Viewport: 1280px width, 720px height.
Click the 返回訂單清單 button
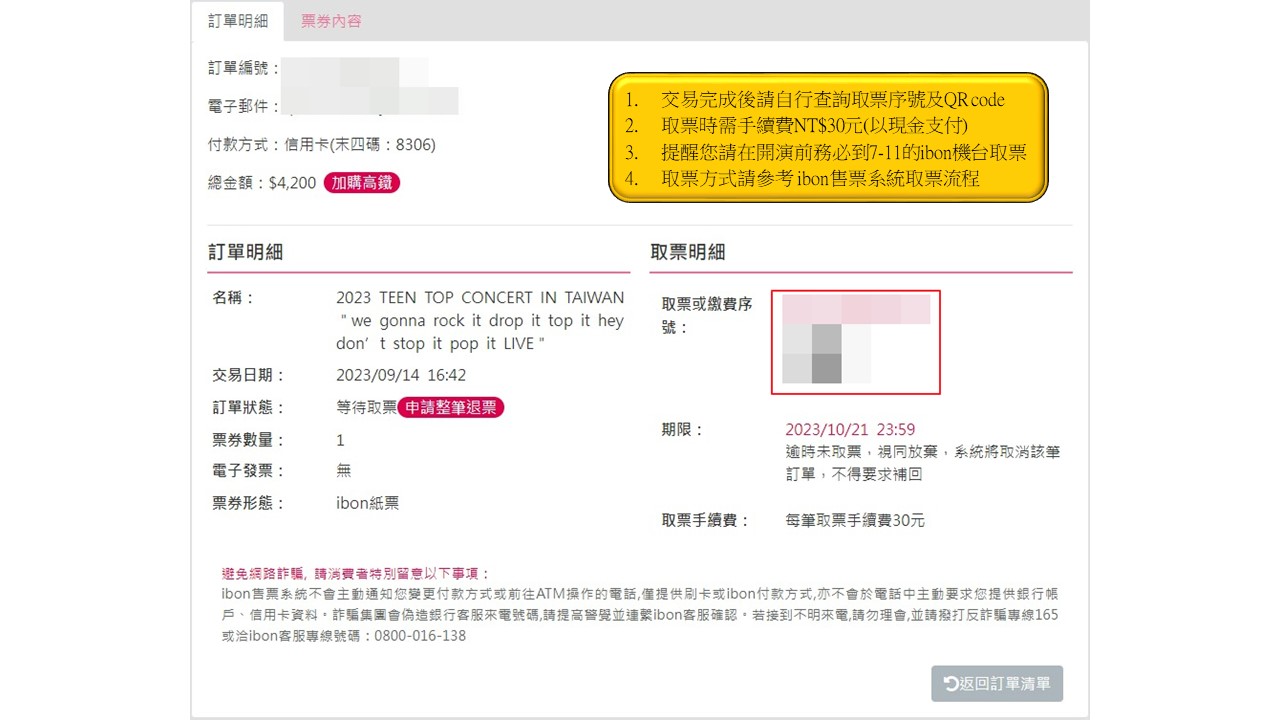[x=996, y=684]
